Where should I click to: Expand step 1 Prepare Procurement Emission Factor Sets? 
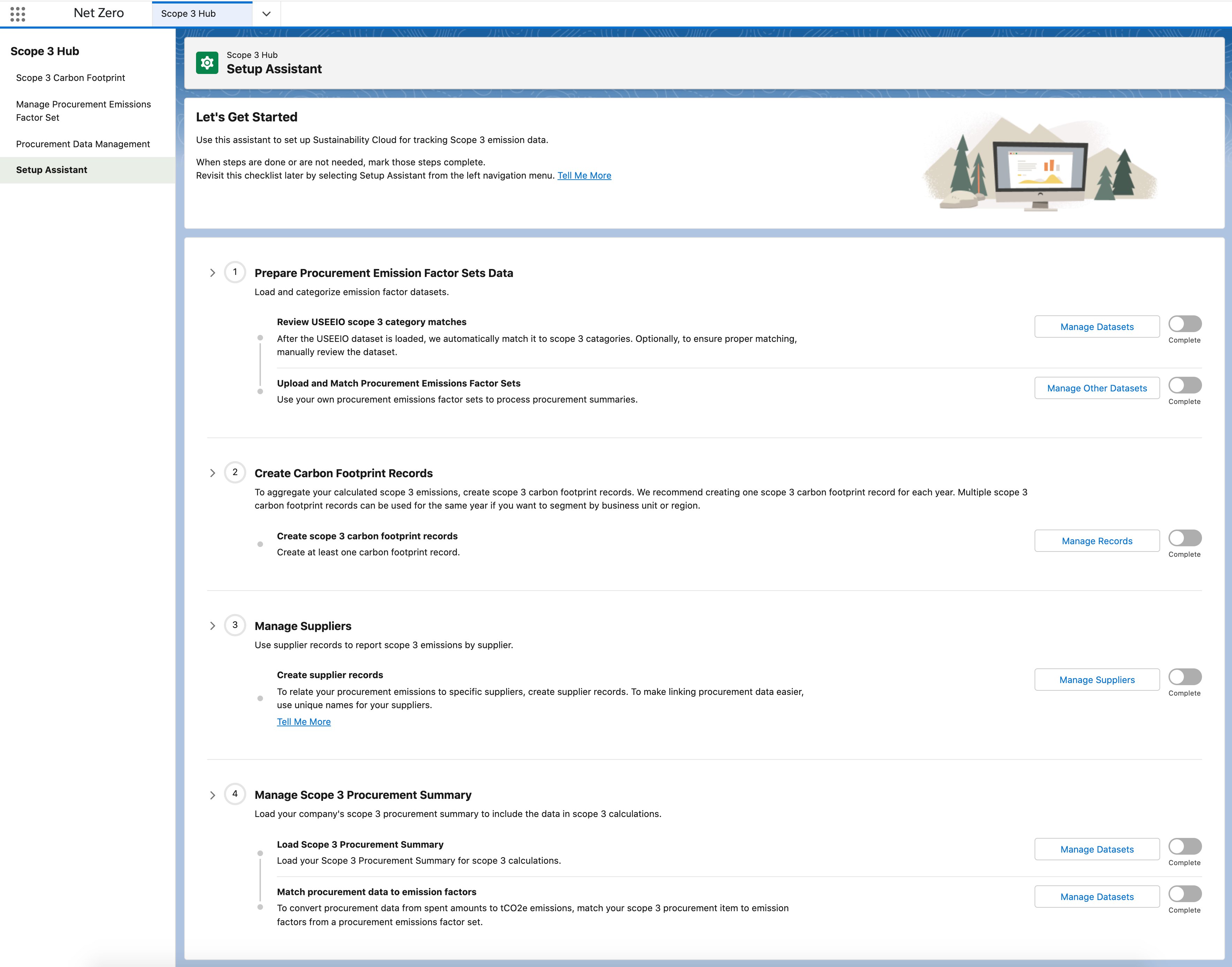tap(212, 273)
